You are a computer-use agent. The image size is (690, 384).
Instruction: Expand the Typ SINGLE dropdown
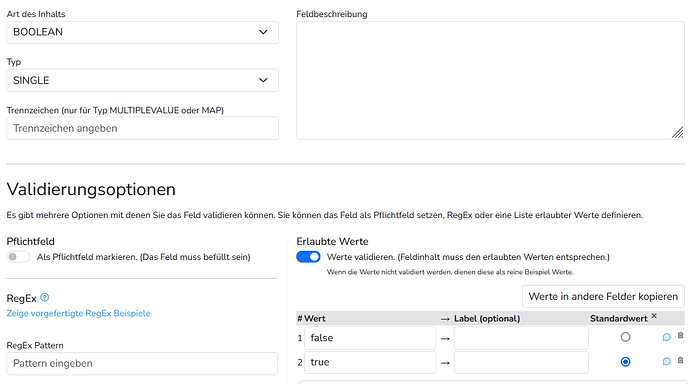142,80
